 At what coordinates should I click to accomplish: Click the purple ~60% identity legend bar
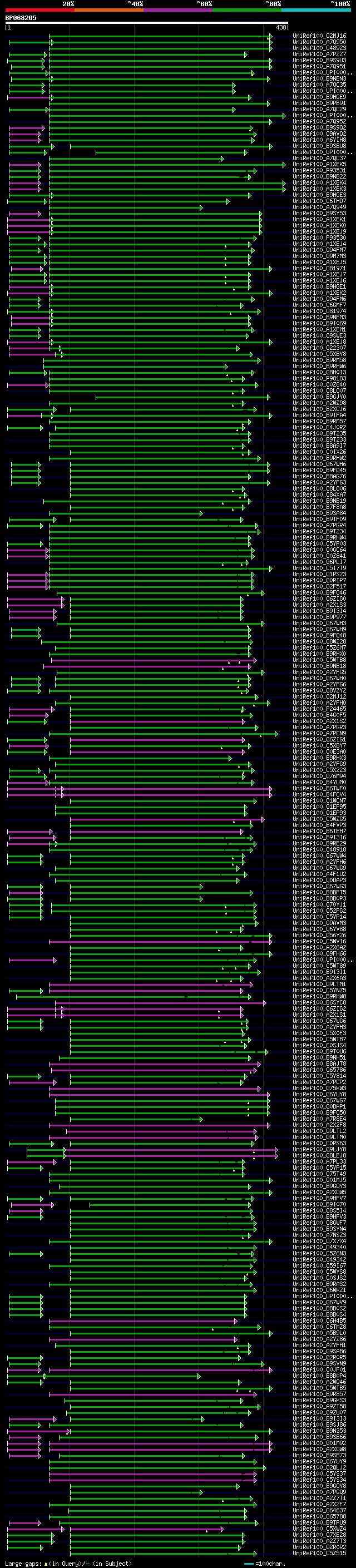(179, 11)
